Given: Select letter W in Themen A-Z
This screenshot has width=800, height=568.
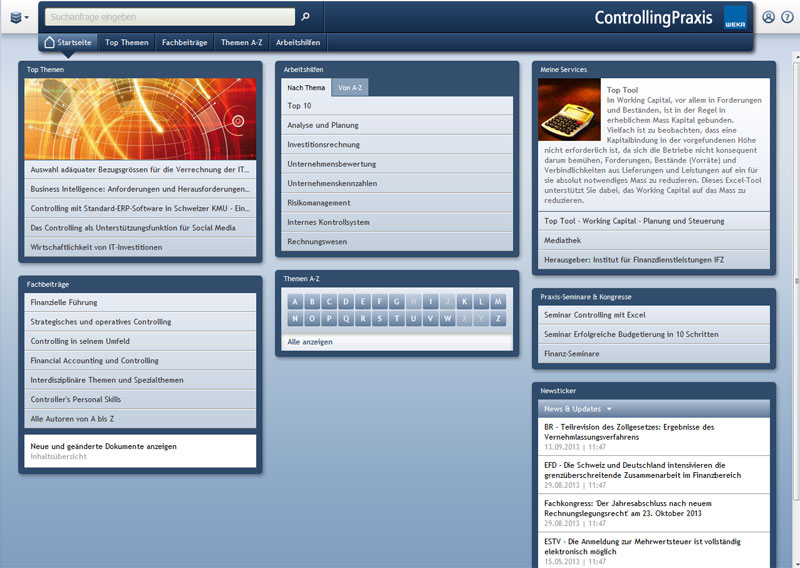Looking at the screenshot, I should coord(447,319).
